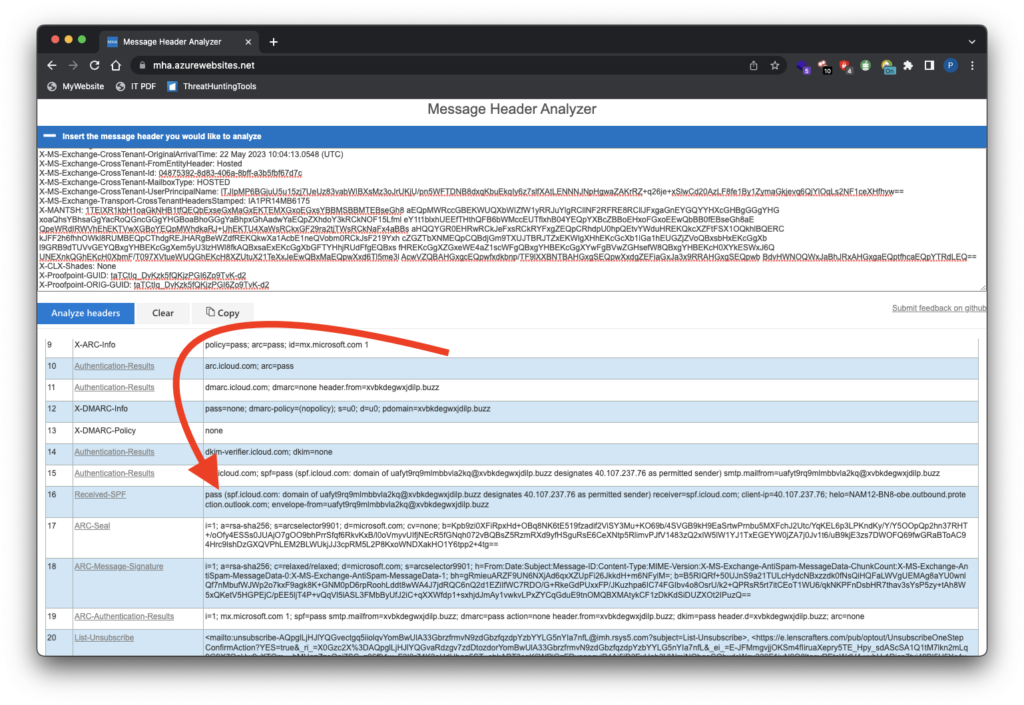1024x705 pixels.
Task: Reload the Message Header Analyzer page
Action: pyautogui.click(x=95, y=65)
